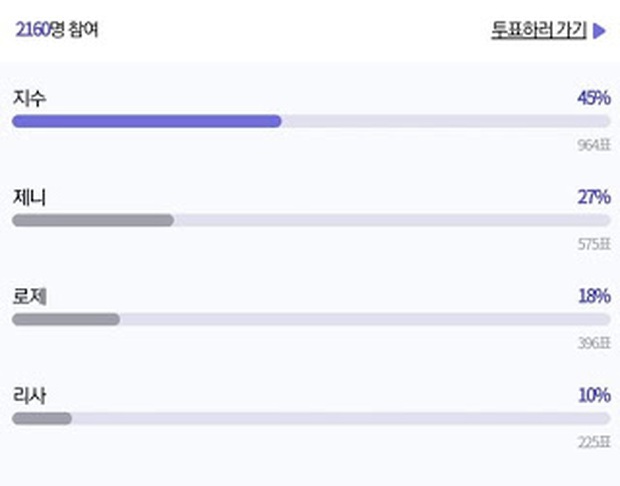Click the 2160명 참여 participant count
The image size is (620, 486).
coord(57,30)
